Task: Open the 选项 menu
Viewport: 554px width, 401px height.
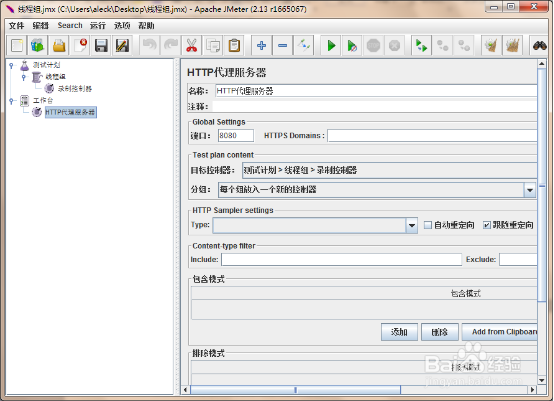Action: 122,25
